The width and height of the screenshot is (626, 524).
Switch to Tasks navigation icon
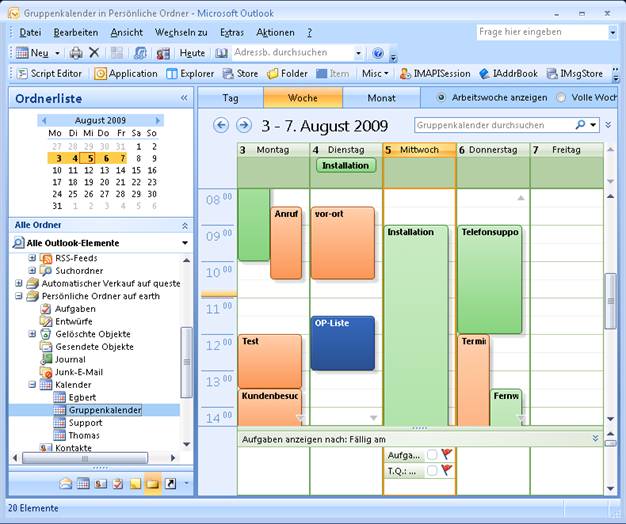pos(118,484)
